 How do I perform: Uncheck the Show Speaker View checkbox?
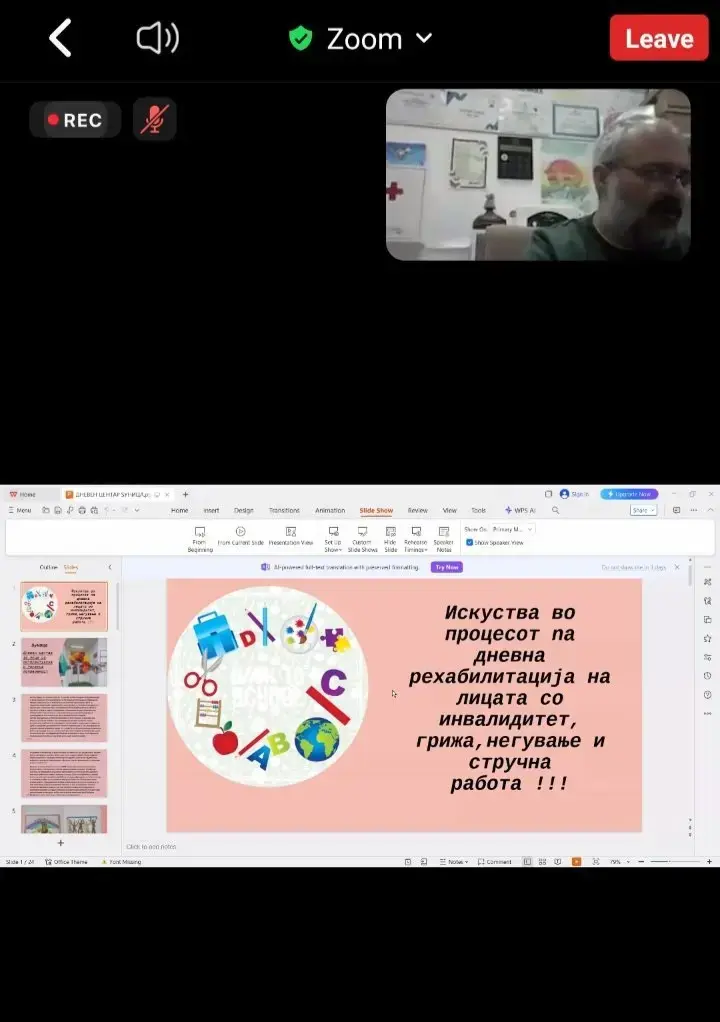[x=469, y=542]
